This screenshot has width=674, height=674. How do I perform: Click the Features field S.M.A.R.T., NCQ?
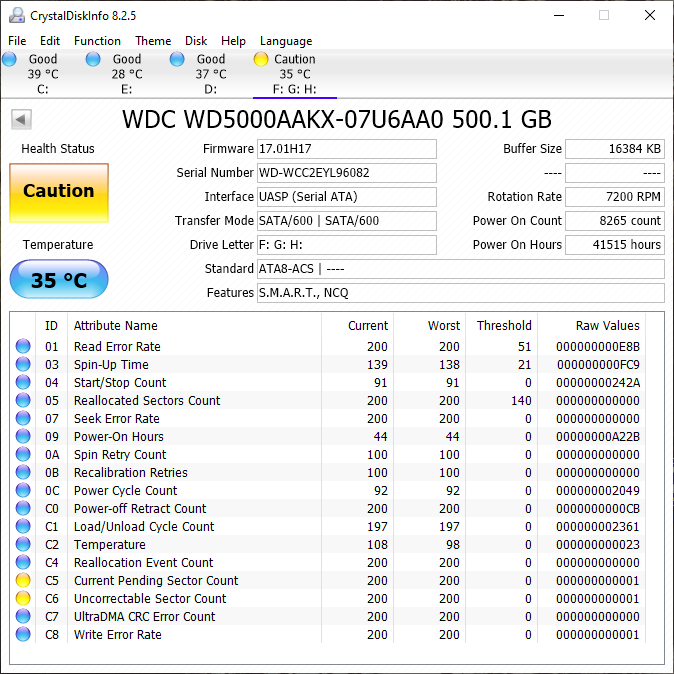461,293
